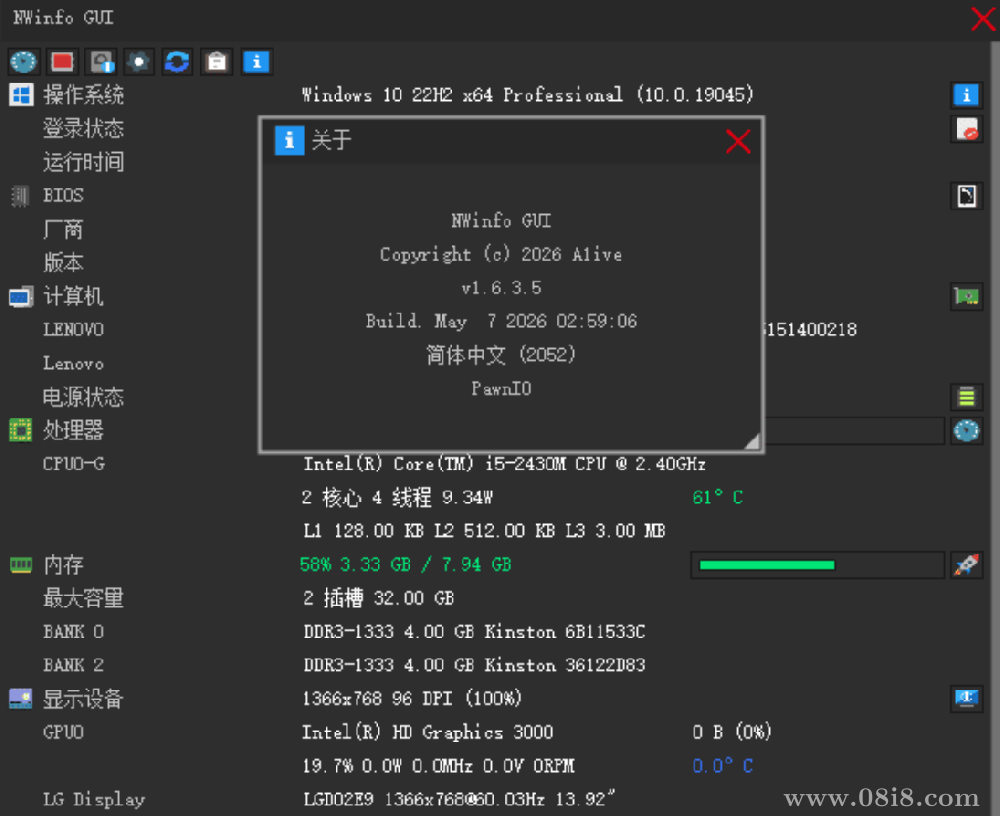1000x816 pixels.
Task: Click the 0.0° C GPU temperature value
Action: 723,766
